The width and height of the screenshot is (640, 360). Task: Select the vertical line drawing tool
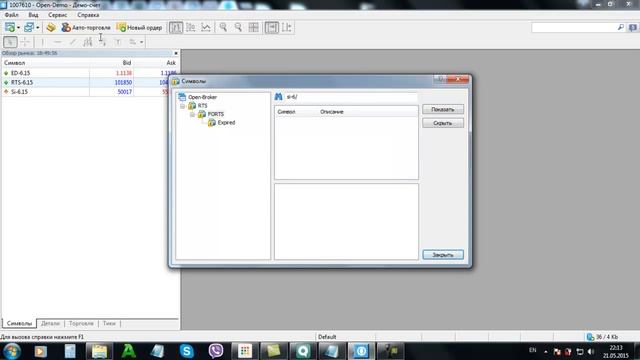tap(42, 42)
